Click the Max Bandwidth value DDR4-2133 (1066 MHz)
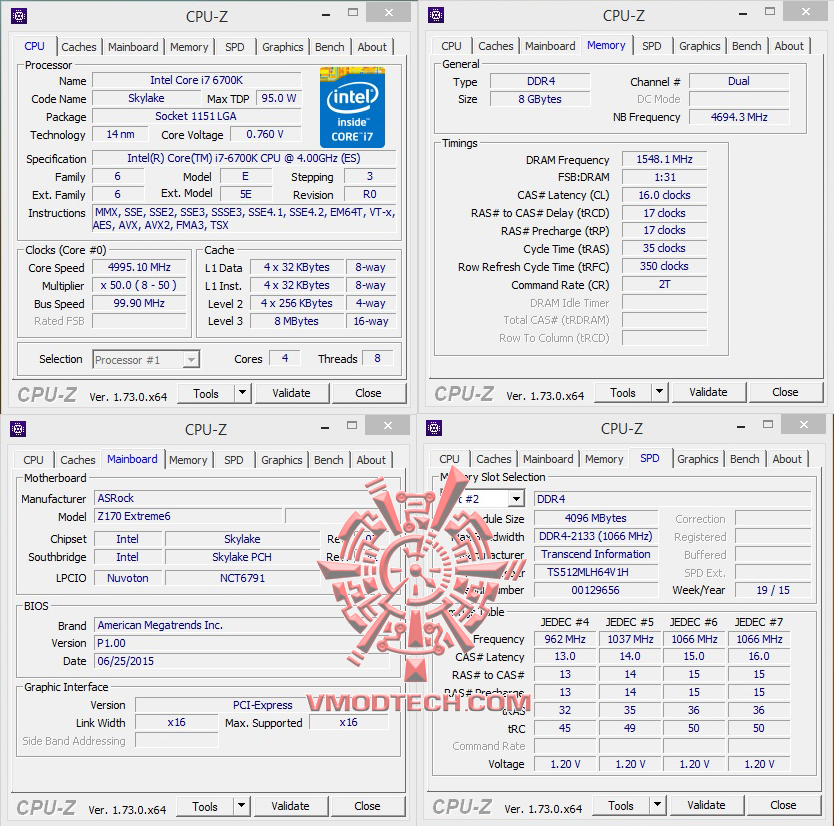The image size is (834, 826). point(595,536)
